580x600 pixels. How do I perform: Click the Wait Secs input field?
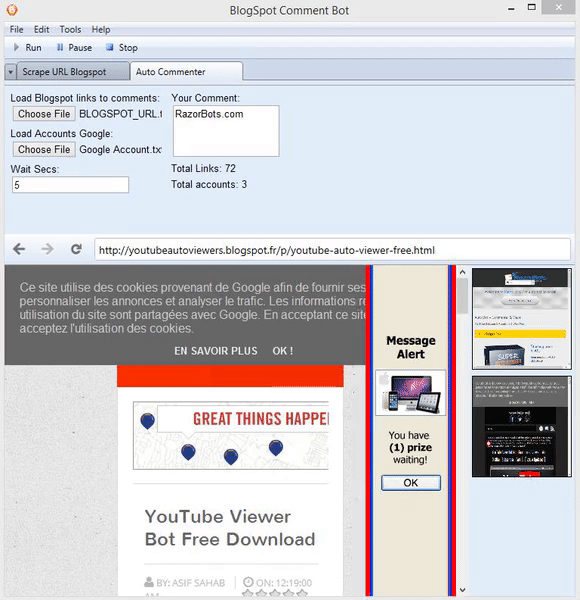pos(70,185)
